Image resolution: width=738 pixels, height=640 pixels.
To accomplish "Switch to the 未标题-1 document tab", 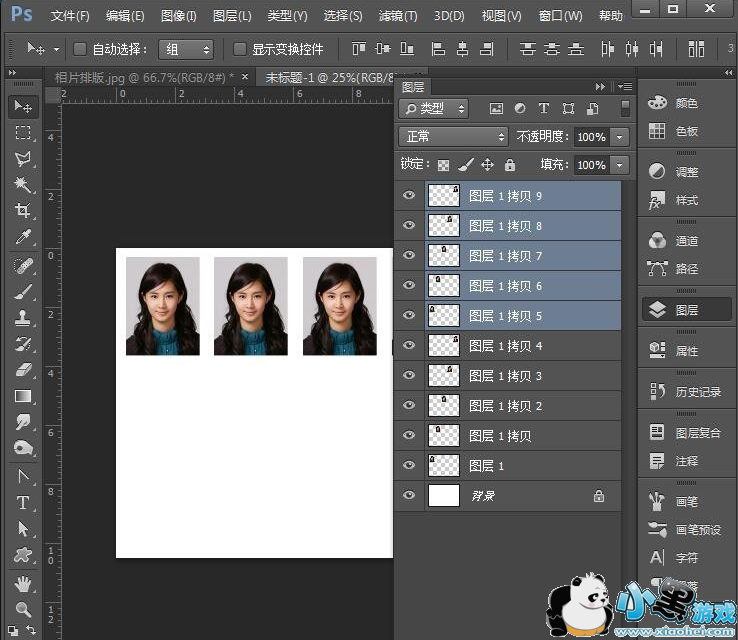I will (312, 77).
